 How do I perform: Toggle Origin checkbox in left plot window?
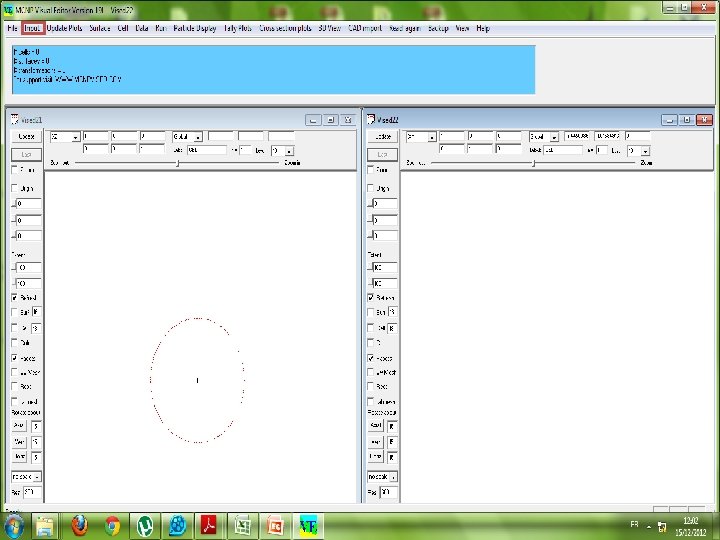click(x=15, y=188)
